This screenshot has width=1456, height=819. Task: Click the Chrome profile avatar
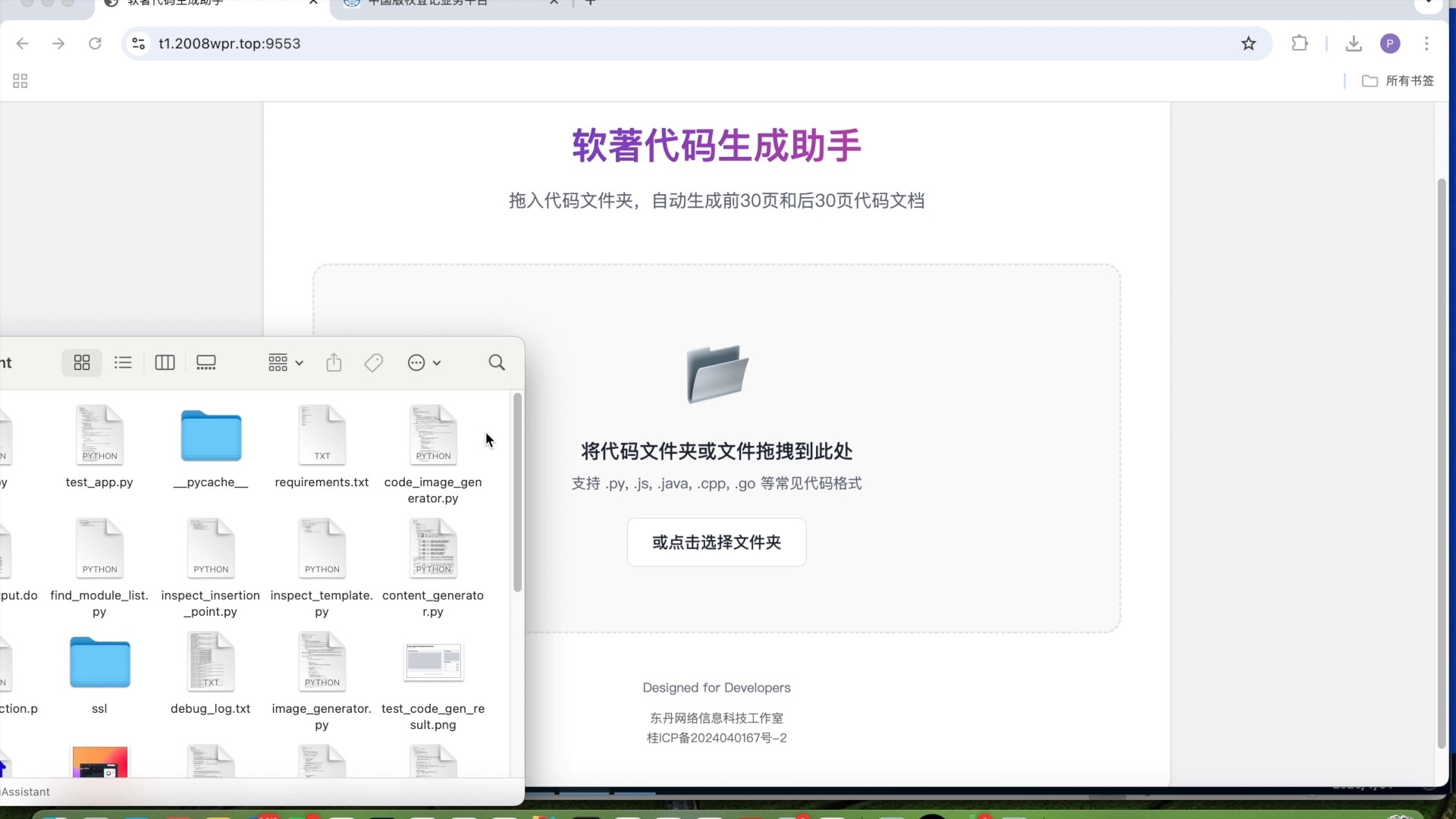pos(1391,43)
